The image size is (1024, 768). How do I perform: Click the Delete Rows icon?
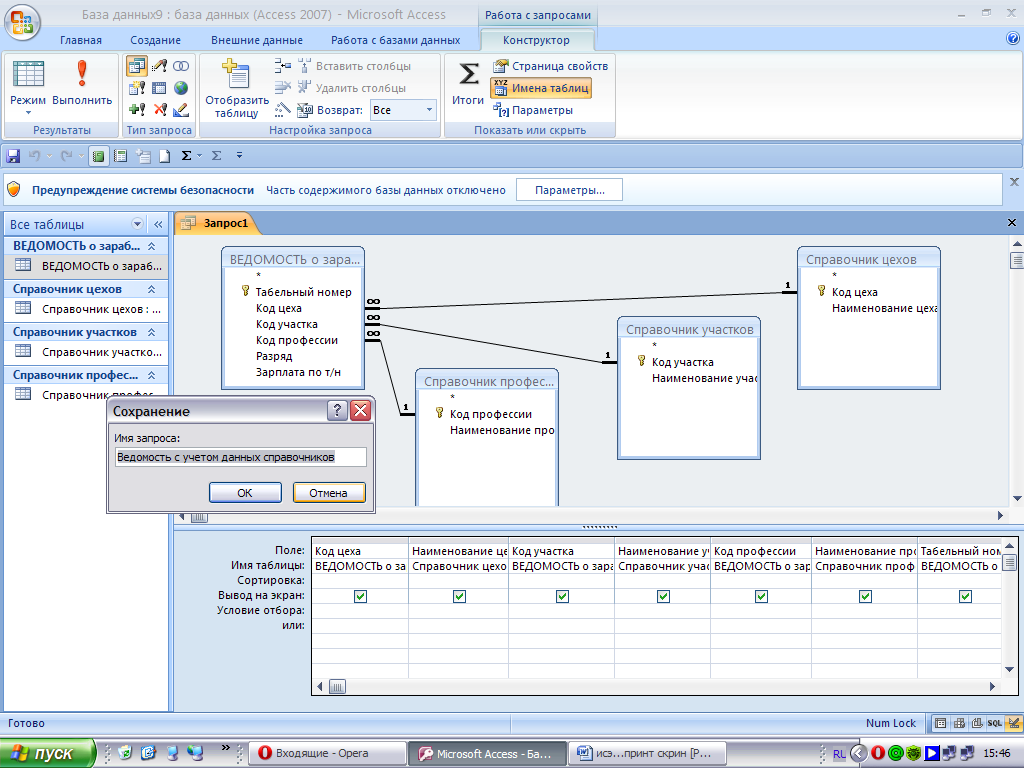(282, 88)
